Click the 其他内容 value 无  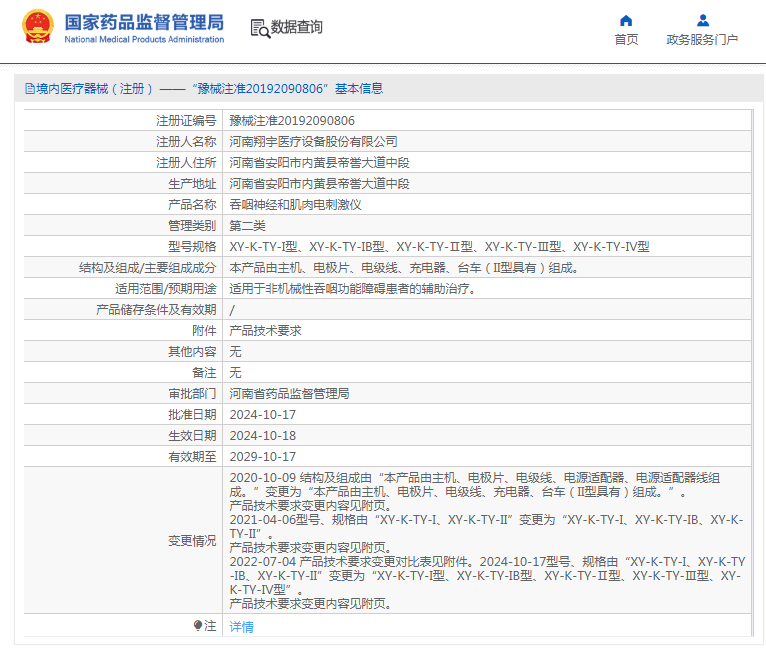tap(235, 352)
